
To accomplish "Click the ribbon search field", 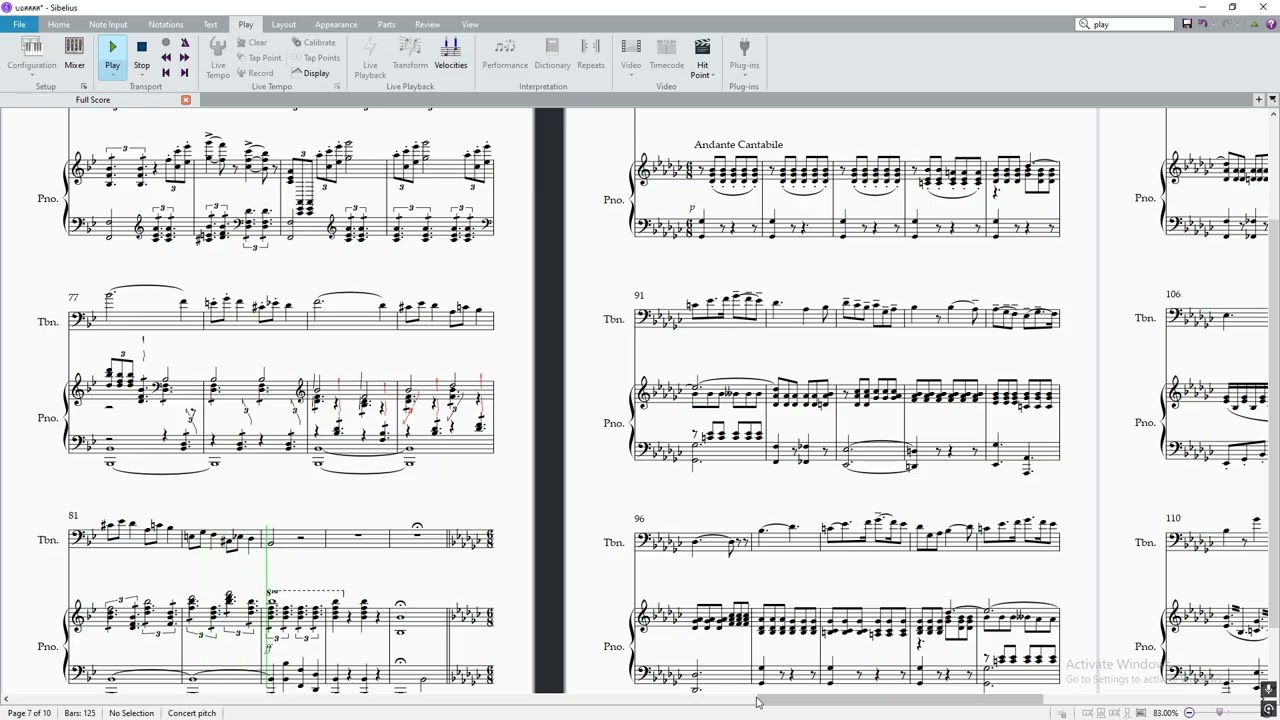I will (x=1125, y=24).
